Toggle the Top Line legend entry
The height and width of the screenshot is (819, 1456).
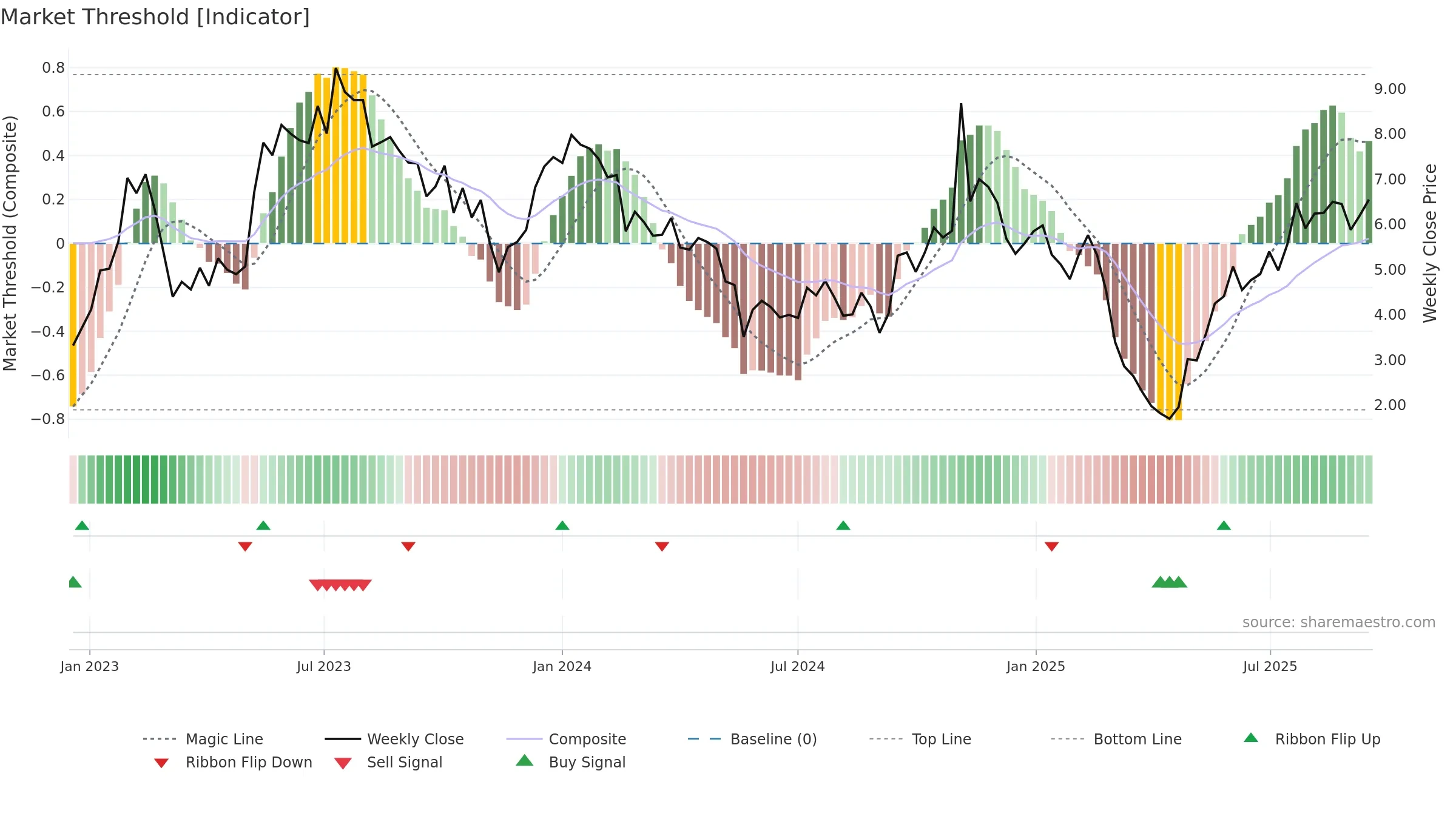click(920, 739)
